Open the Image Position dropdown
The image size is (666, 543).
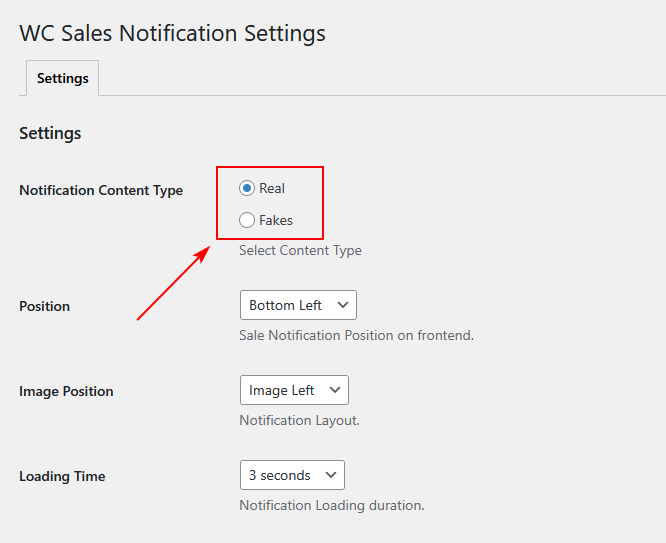[293, 390]
